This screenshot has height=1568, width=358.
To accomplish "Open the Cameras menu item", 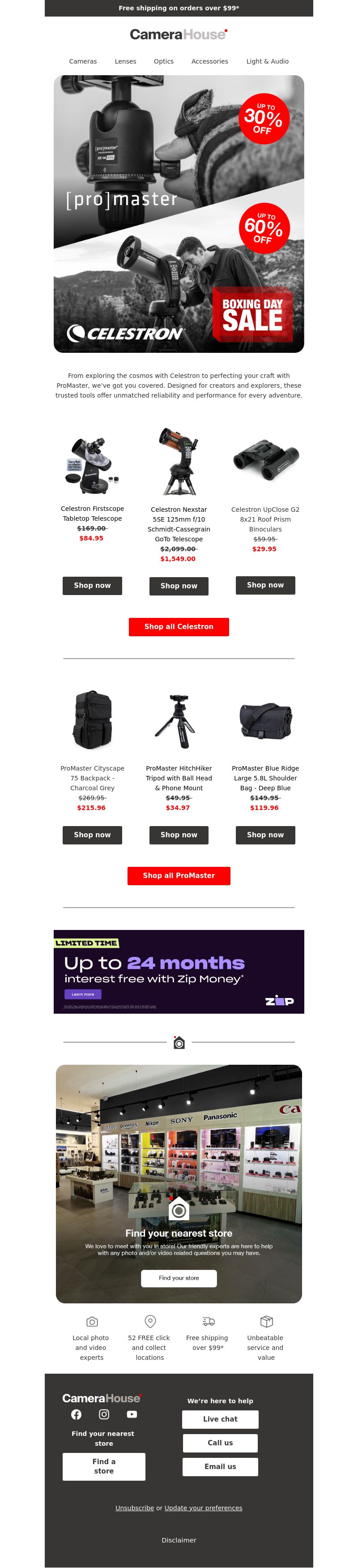I will point(83,61).
